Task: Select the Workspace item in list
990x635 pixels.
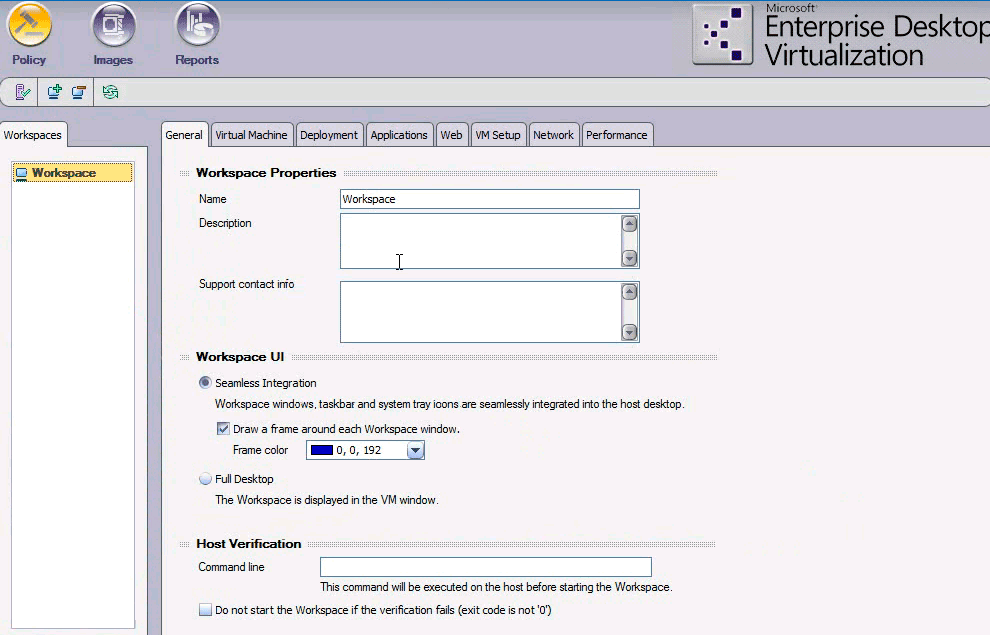Action: (73, 173)
